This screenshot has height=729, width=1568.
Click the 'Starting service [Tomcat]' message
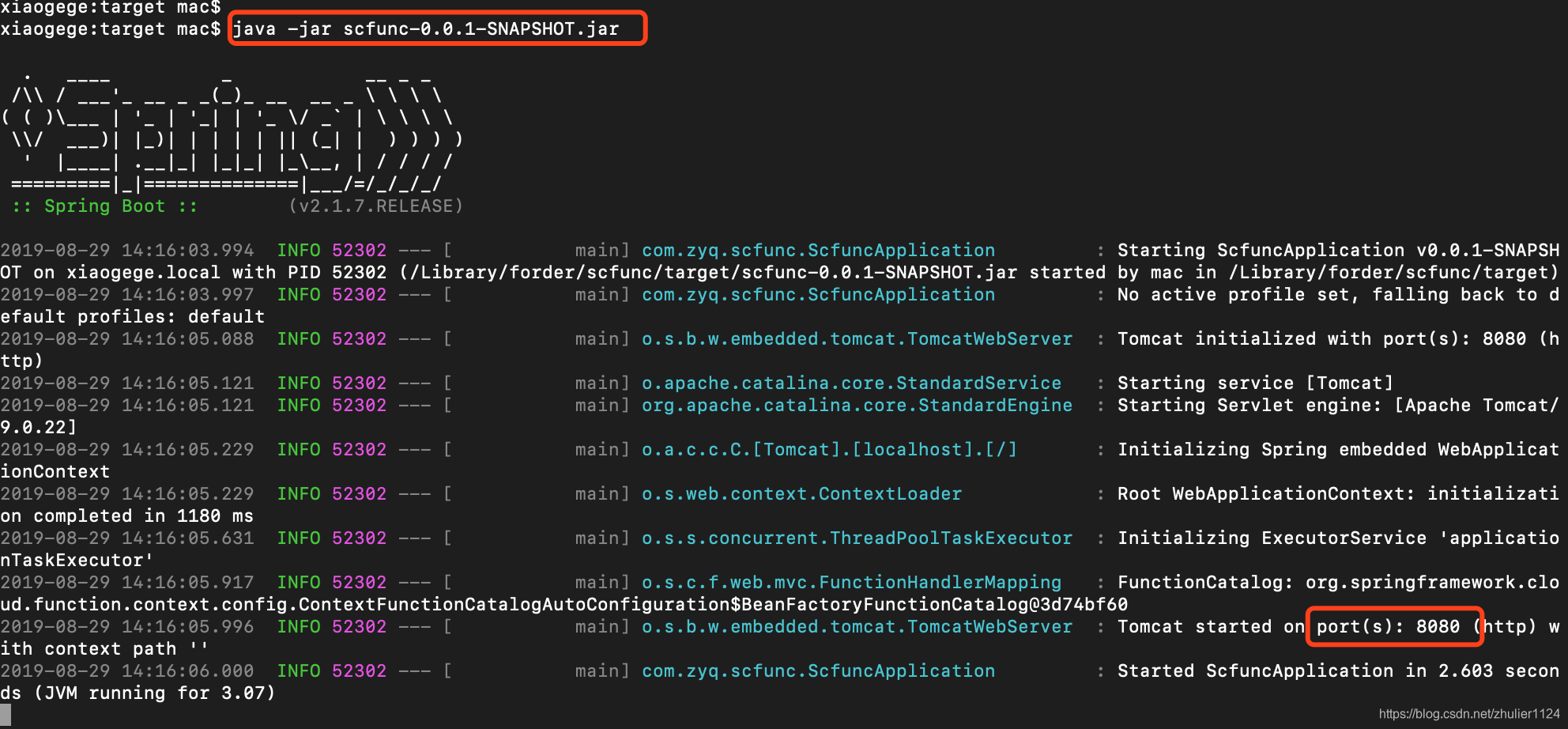[x=1255, y=383]
